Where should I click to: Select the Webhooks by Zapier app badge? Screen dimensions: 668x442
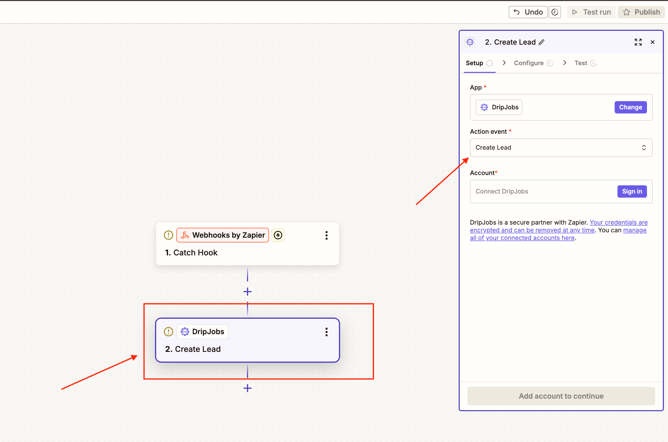pos(223,235)
